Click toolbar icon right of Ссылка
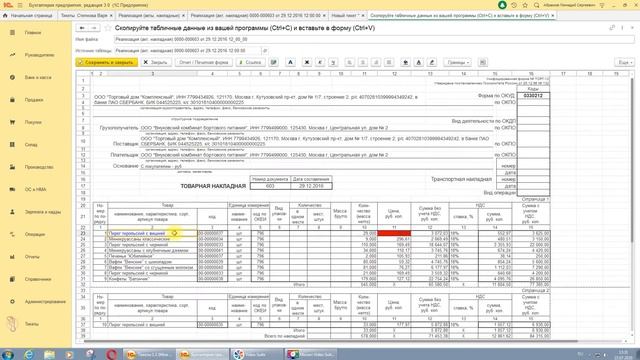Image resolution: width=640 pixels, height=360 pixels. click(x=273, y=62)
